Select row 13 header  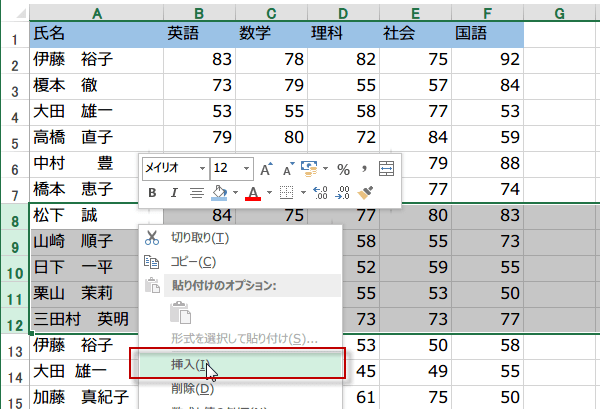pyautogui.click(x=15, y=347)
